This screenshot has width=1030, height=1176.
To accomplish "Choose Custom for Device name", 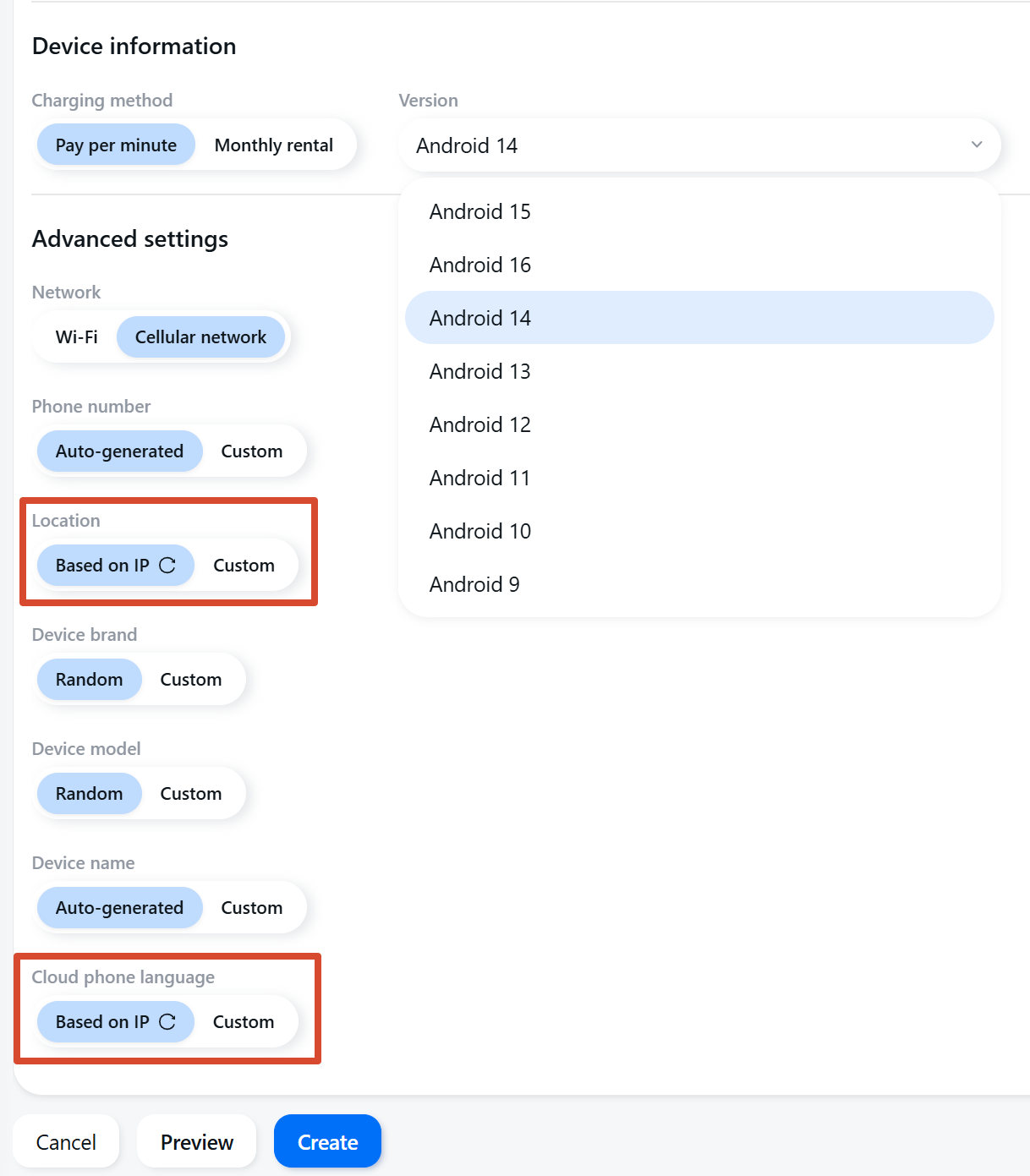I will click(x=252, y=908).
